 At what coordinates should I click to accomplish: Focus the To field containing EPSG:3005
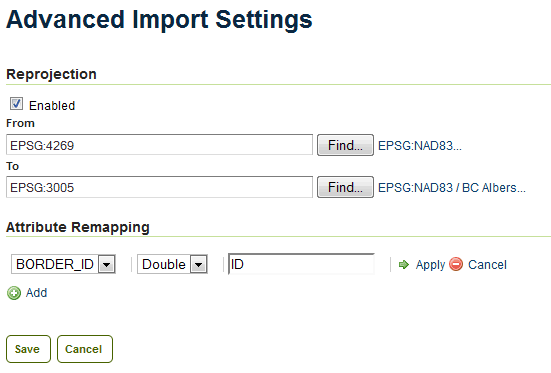click(159, 187)
